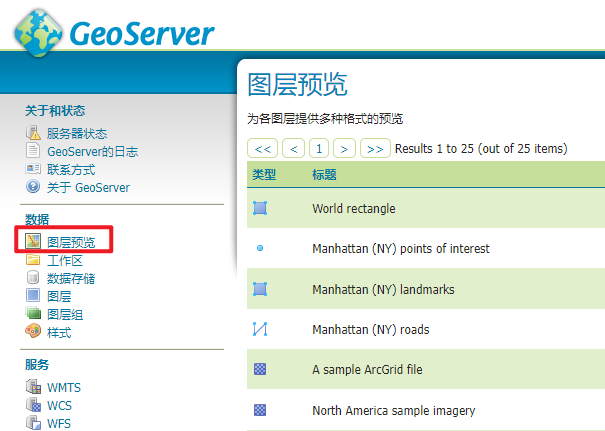Screen dimensions: 605x431
Task: Click the 关于和状态 section heading
Action: pos(55,111)
